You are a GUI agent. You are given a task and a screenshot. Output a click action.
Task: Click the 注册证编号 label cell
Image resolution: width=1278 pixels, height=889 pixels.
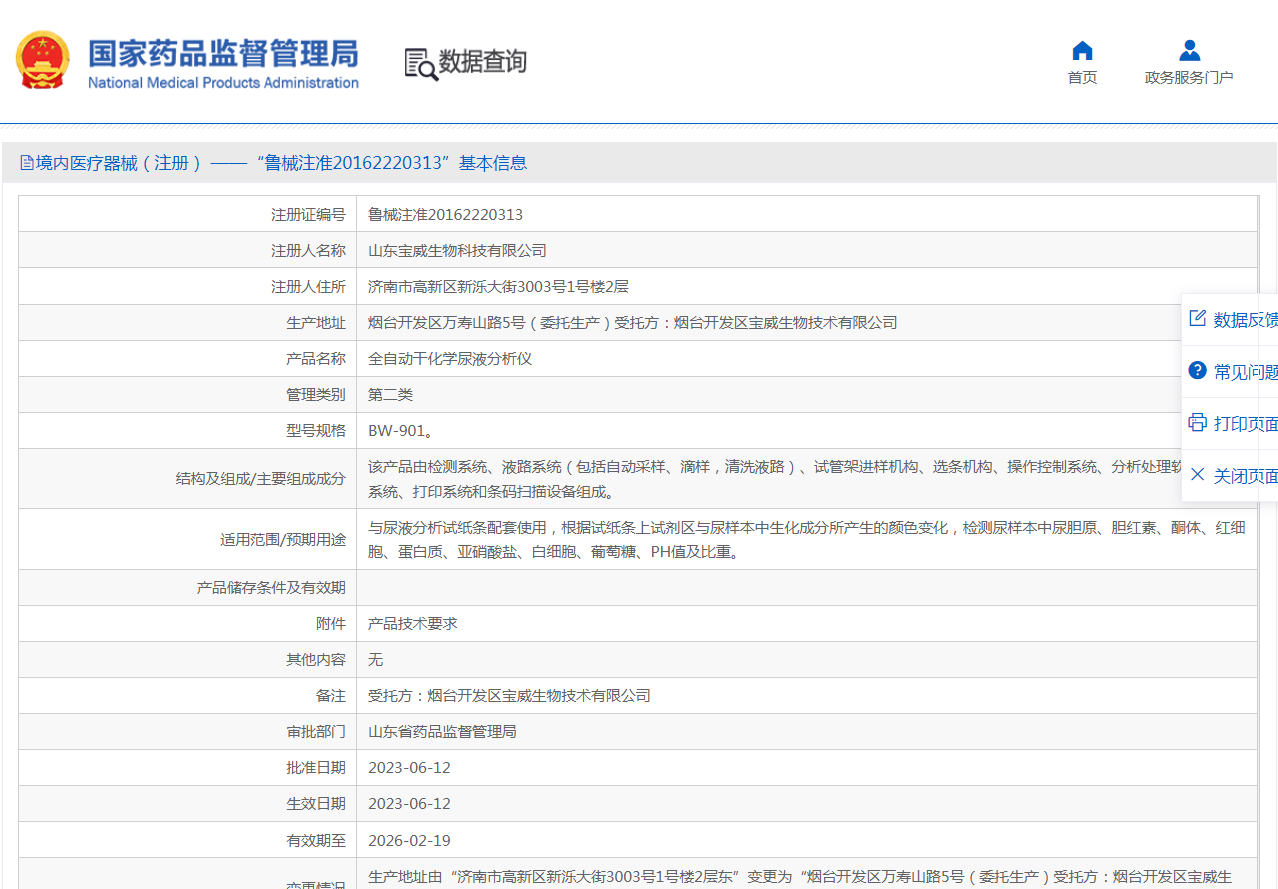(x=188, y=215)
